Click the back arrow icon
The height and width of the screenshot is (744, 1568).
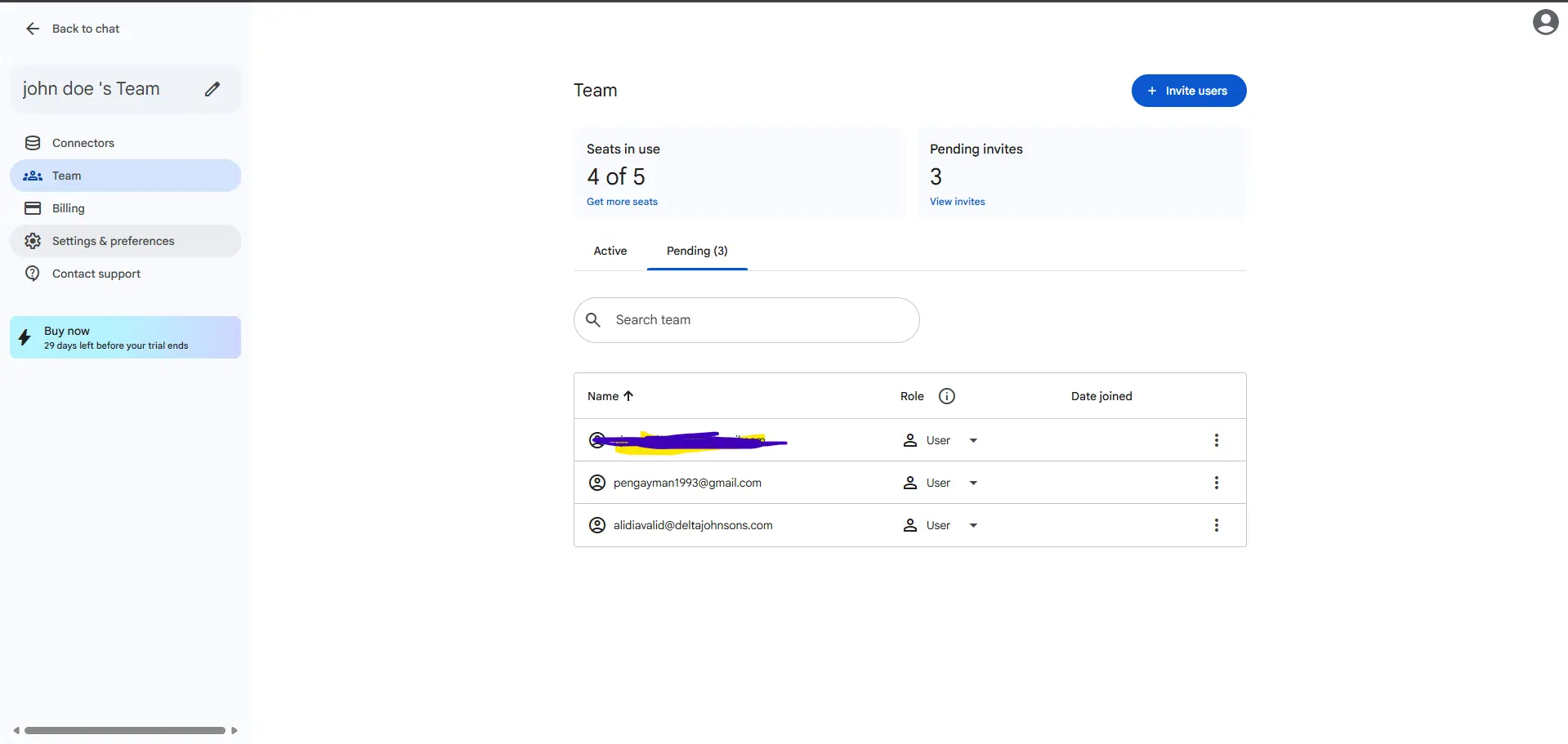[33, 29]
